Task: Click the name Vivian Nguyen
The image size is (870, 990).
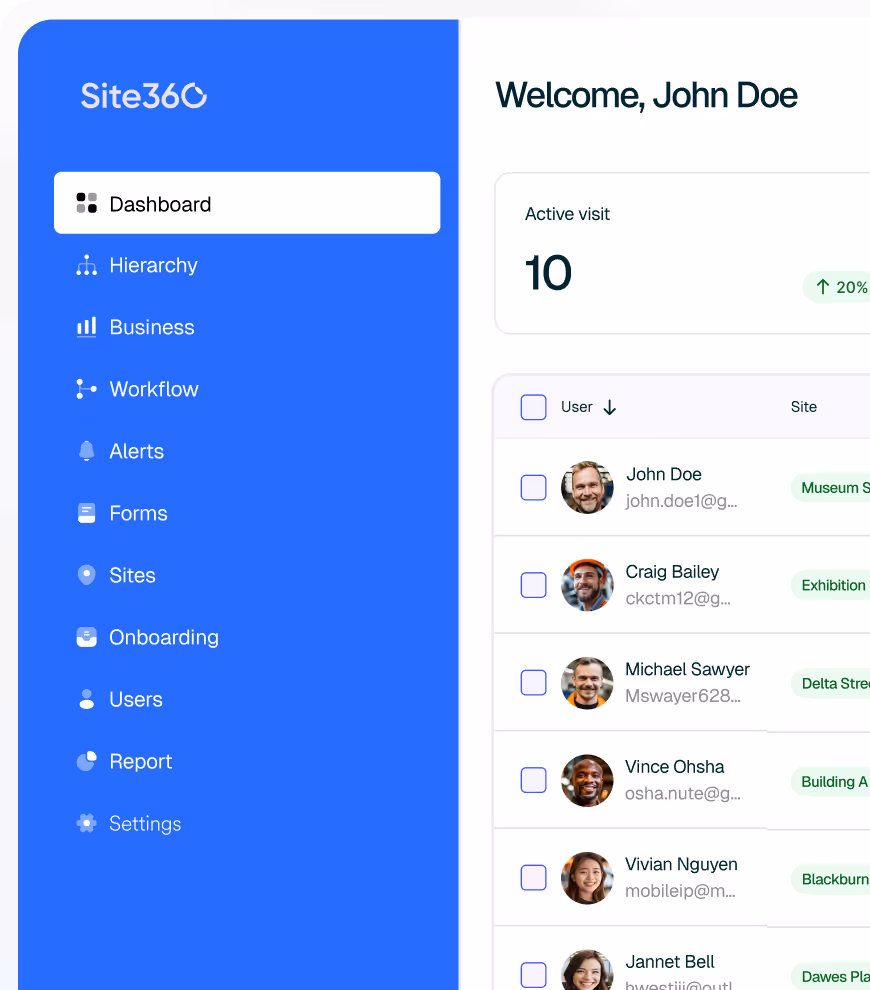Action: [681, 864]
